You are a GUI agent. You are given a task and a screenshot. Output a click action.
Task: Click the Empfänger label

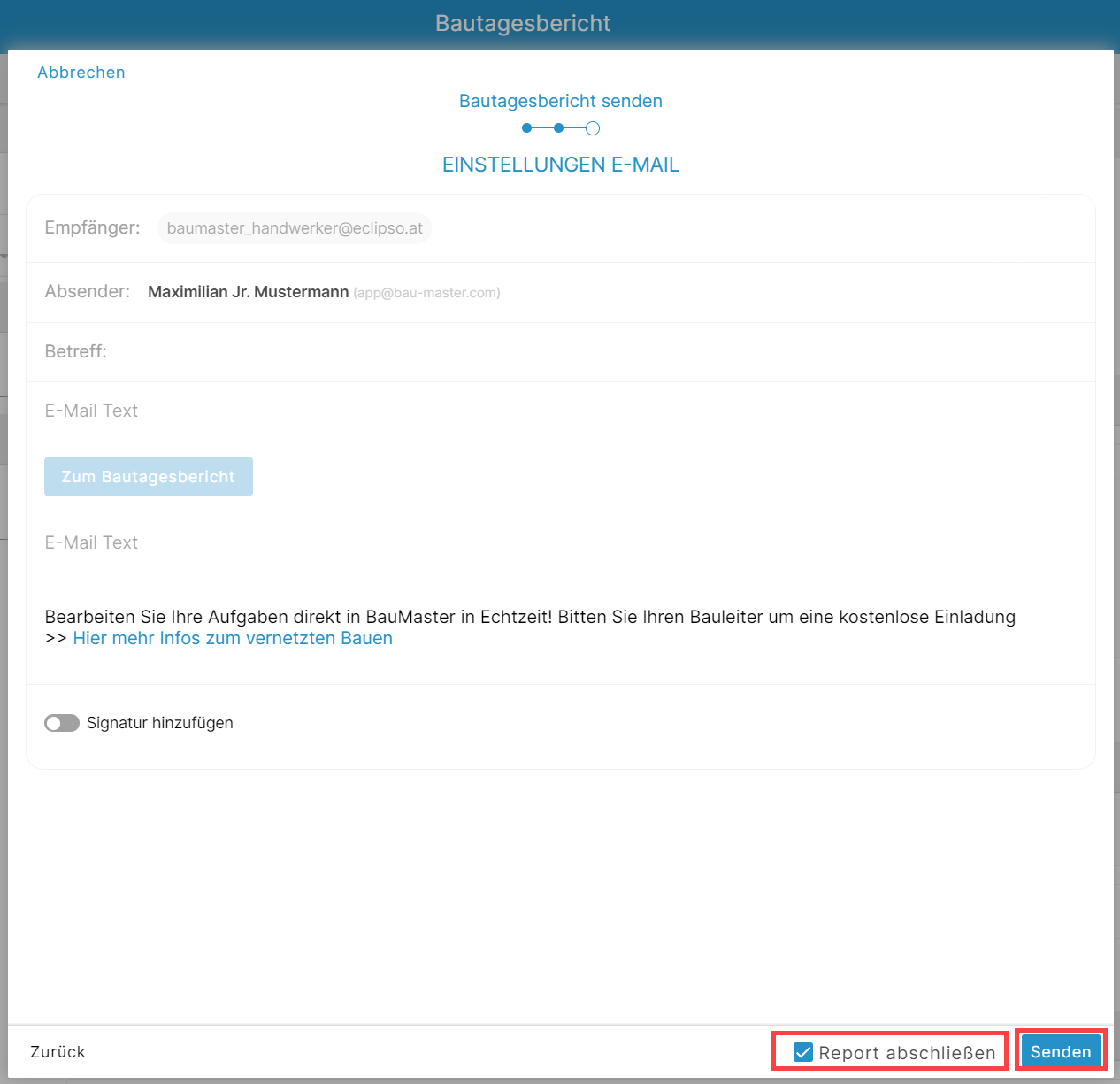[x=92, y=227]
